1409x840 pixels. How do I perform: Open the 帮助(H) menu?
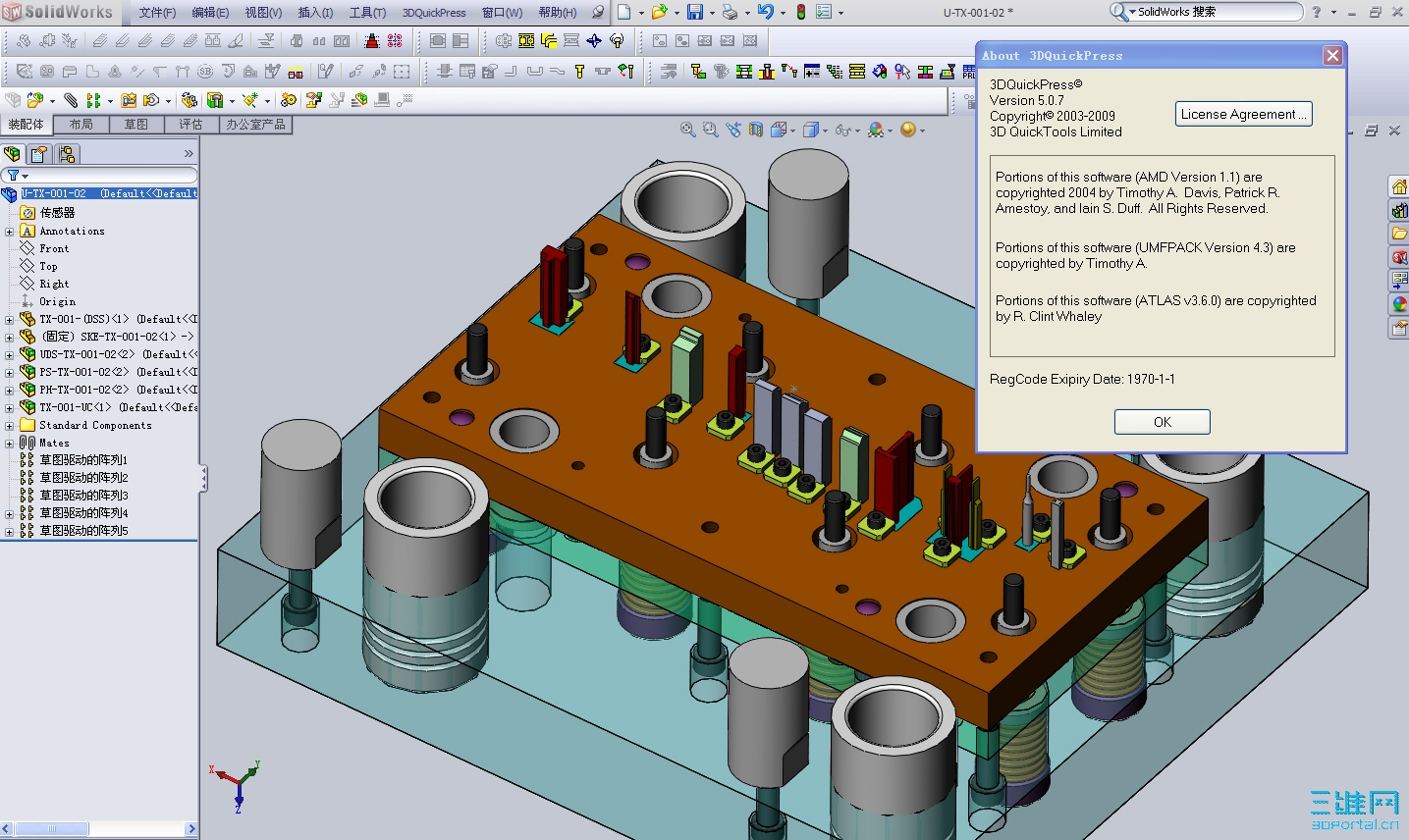tap(558, 13)
